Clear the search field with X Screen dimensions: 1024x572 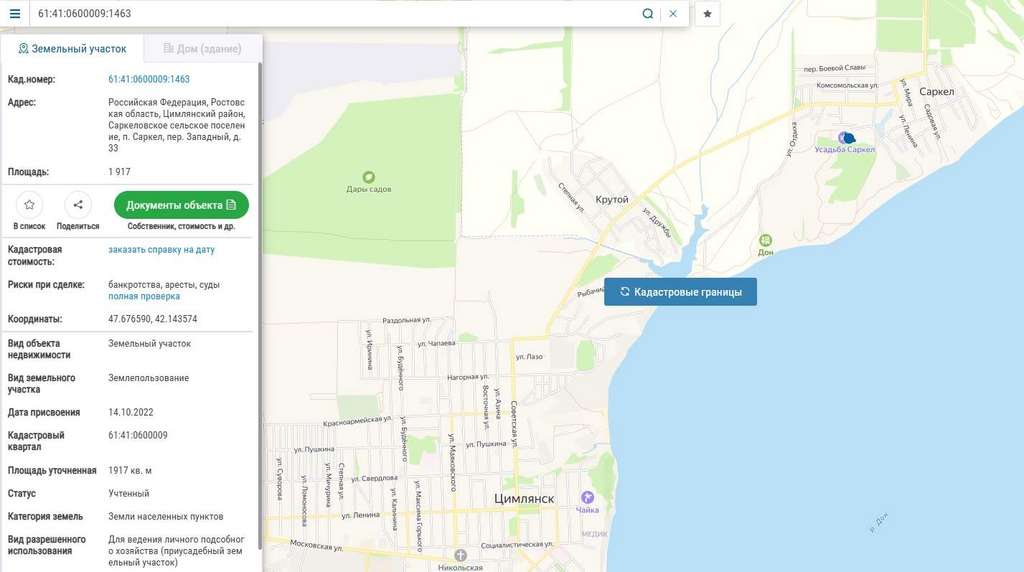click(673, 14)
